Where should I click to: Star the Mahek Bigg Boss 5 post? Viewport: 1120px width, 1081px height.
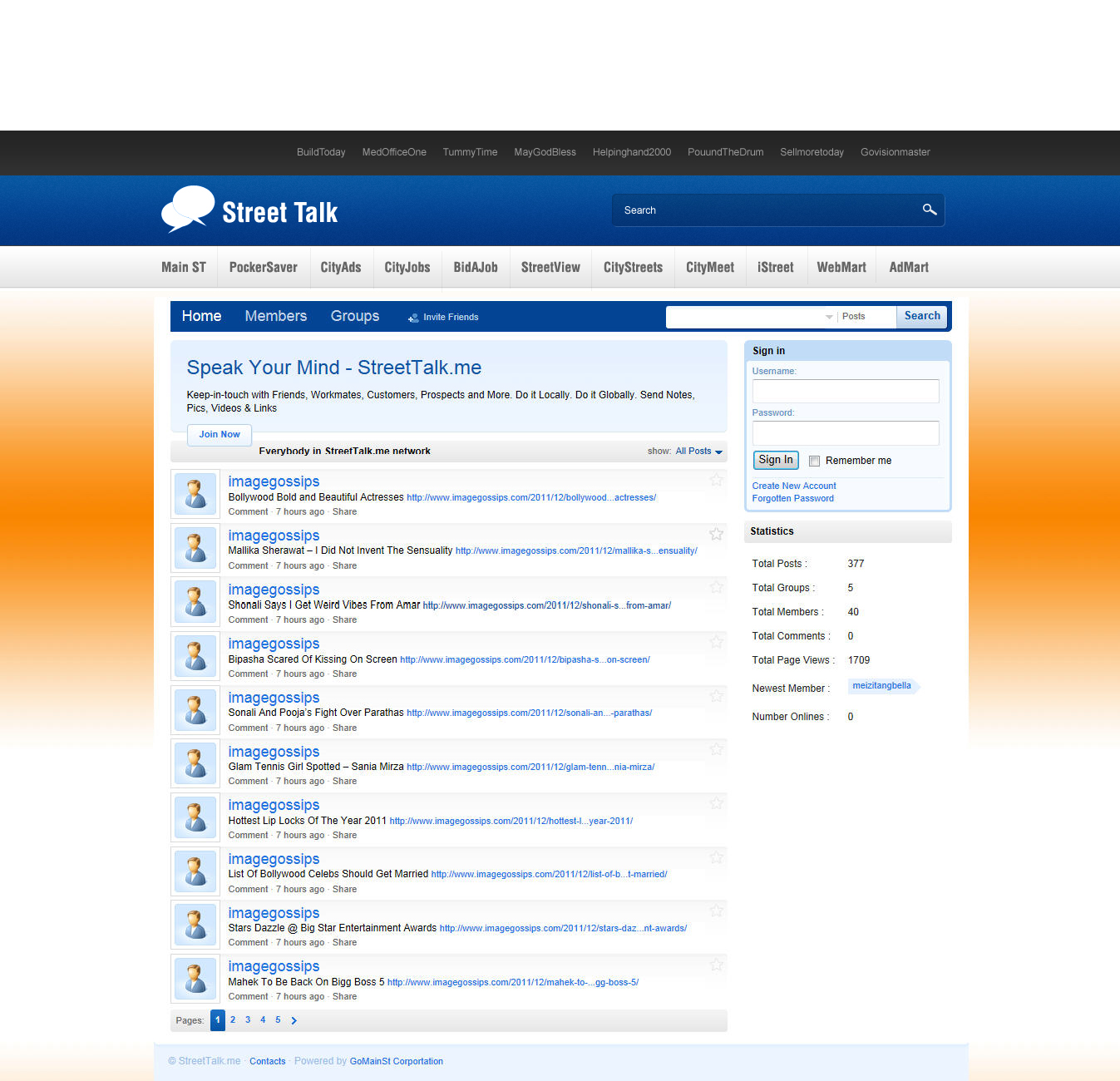716,965
